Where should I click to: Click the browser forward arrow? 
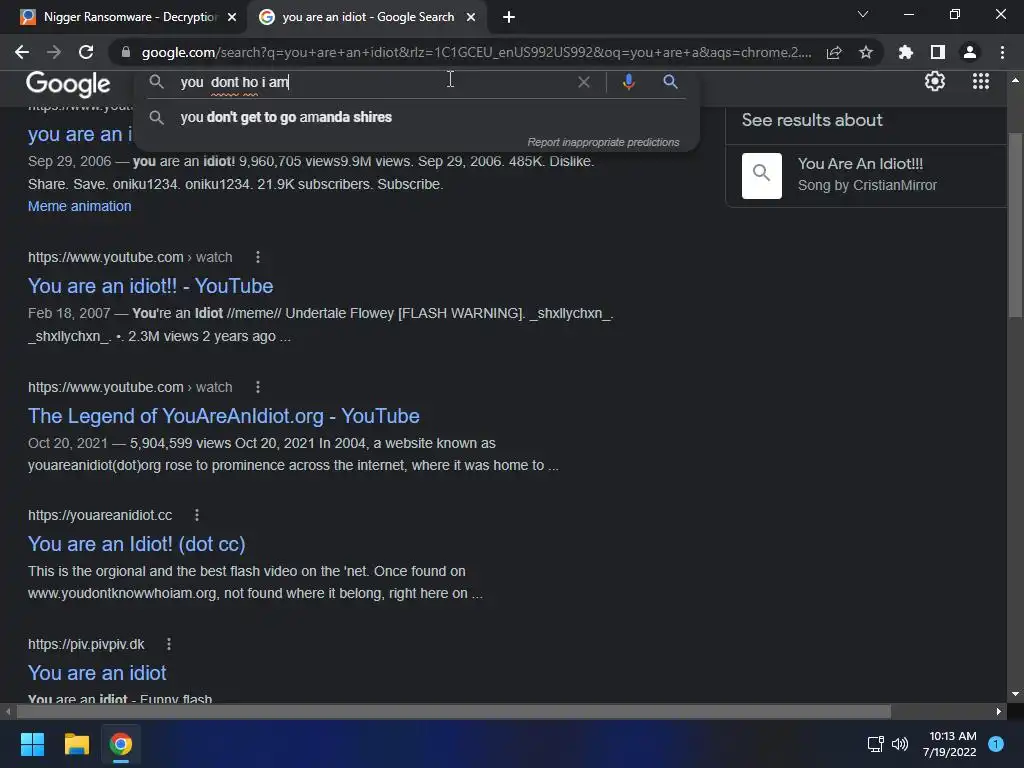(54, 52)
